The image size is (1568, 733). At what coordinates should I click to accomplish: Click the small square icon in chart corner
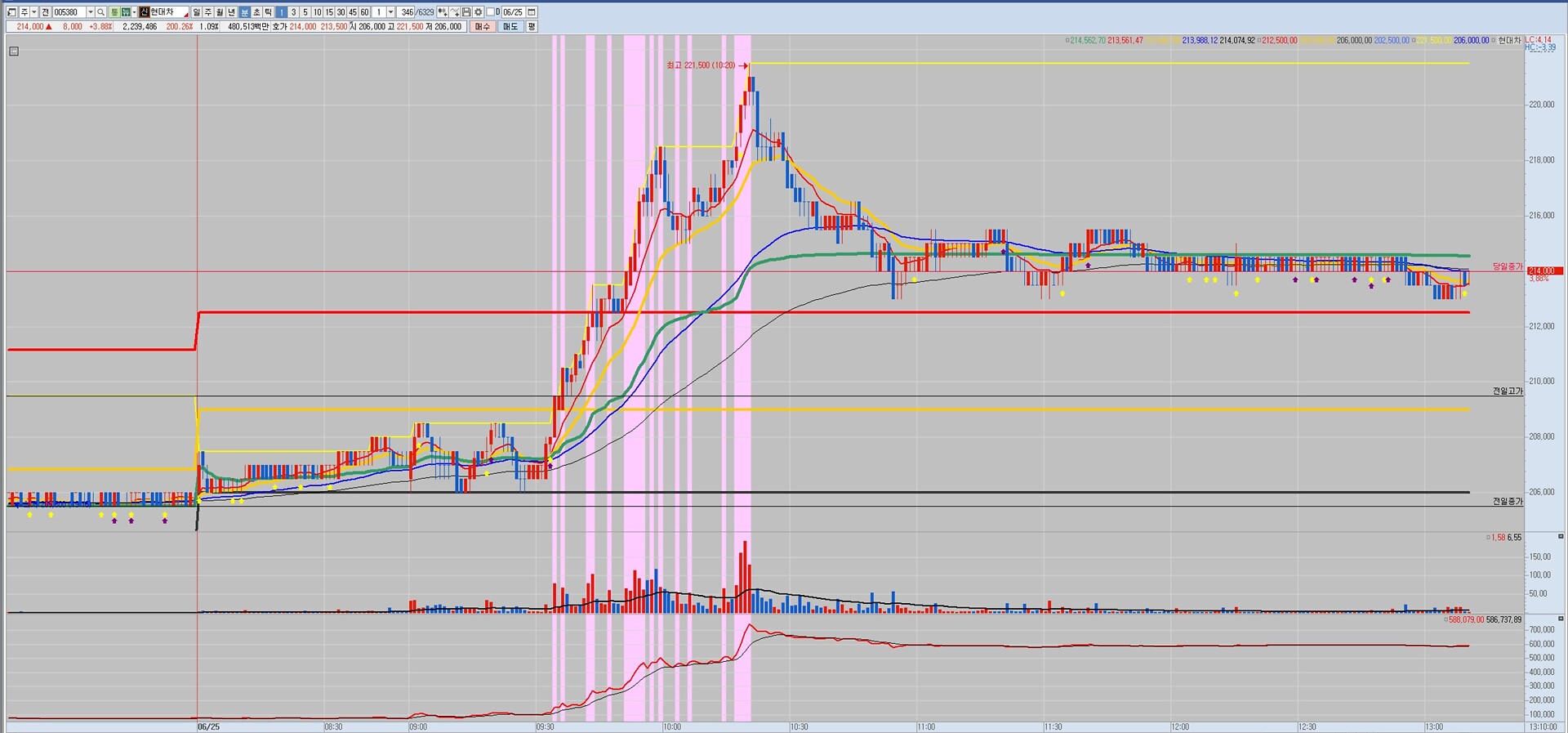click(14, 51)
